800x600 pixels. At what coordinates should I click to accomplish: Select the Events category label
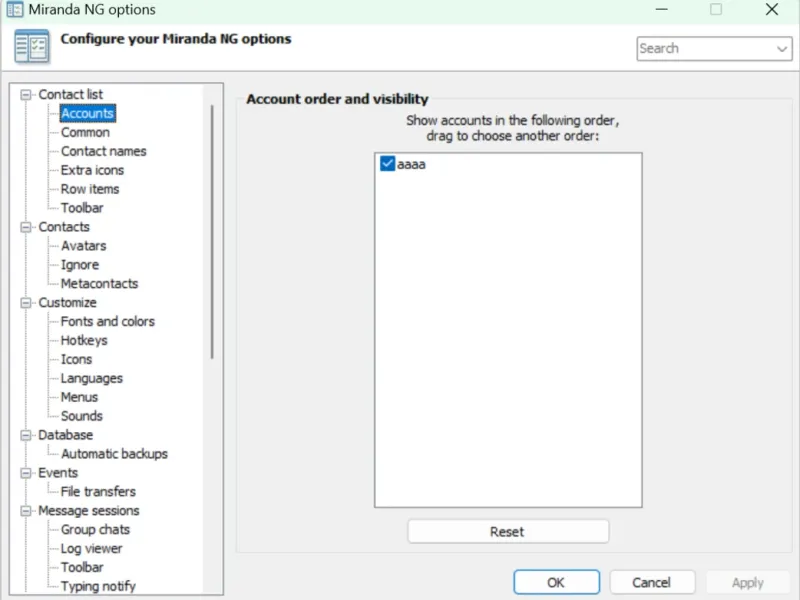pyautogui.click(x=58, y=472)
